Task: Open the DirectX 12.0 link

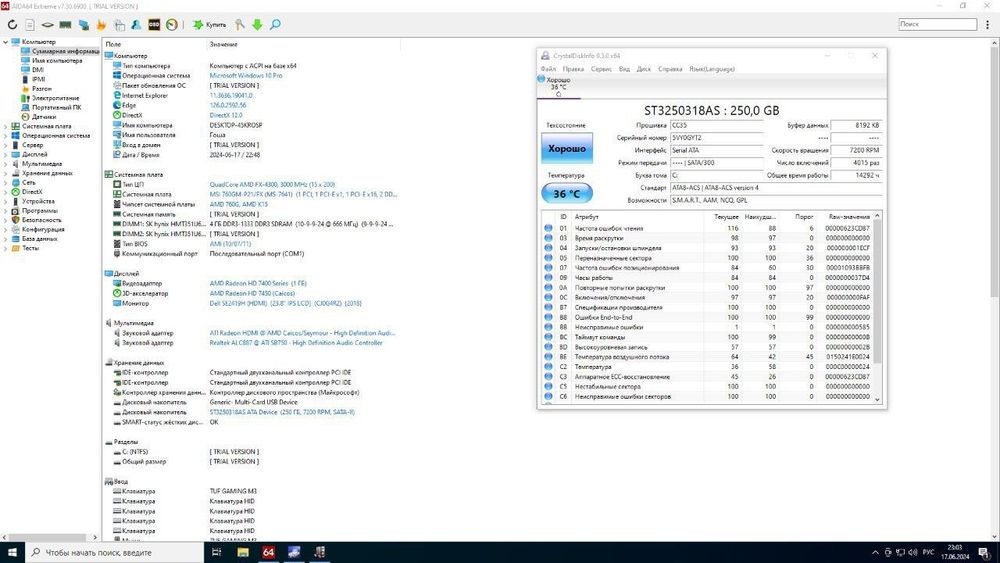Action: tap(226, 115)
